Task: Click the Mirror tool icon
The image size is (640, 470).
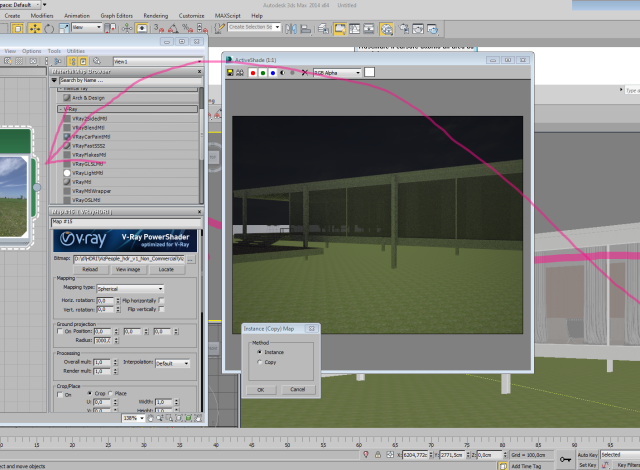Action: pyautogui.click(x=291, y=29)
